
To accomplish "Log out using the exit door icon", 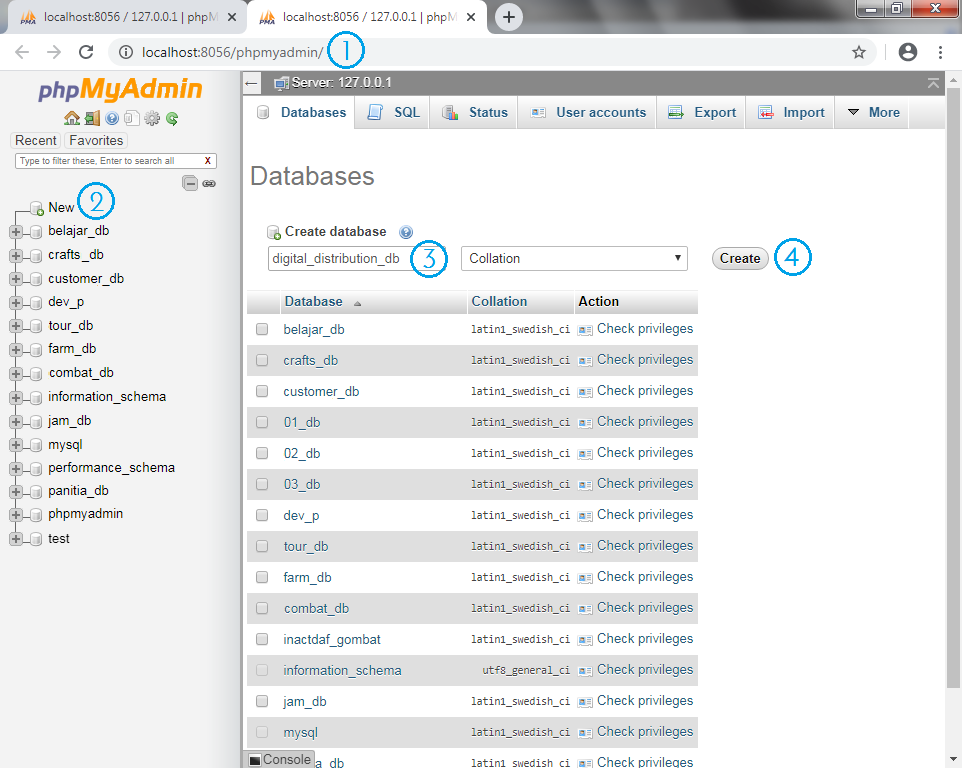I will [92, 118].
